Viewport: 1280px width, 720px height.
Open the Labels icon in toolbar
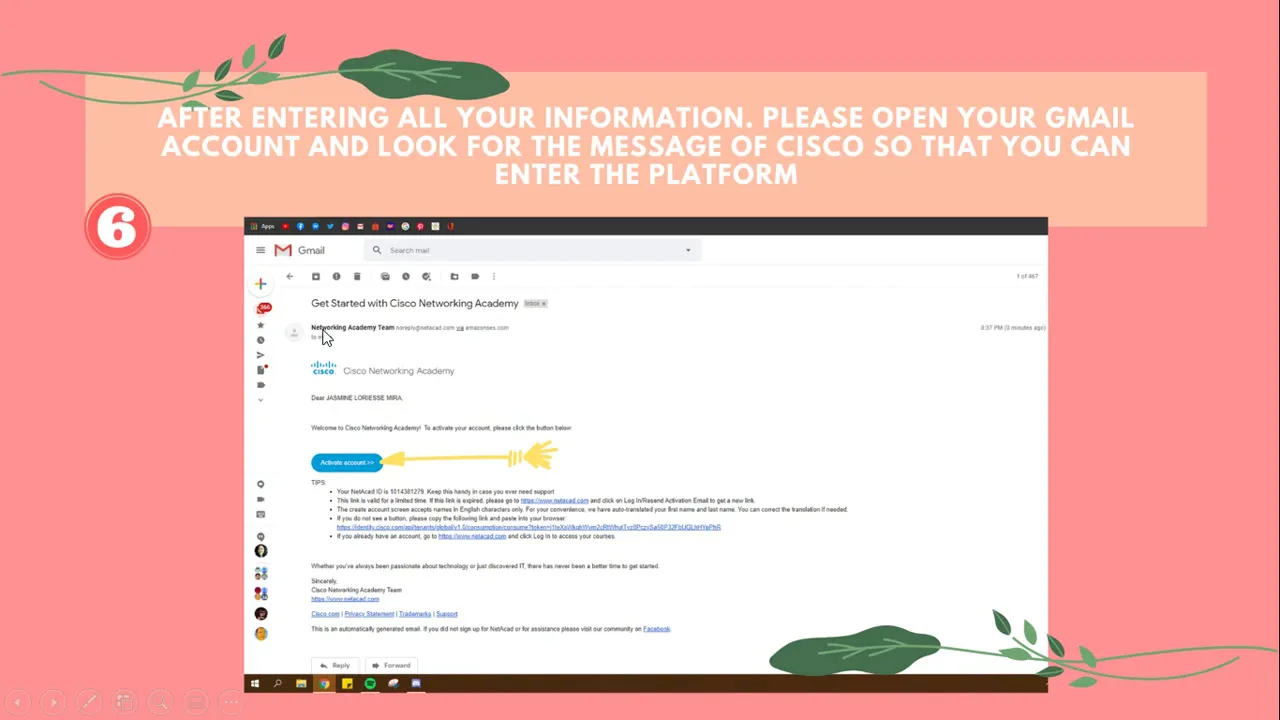[x=475, y=276]
